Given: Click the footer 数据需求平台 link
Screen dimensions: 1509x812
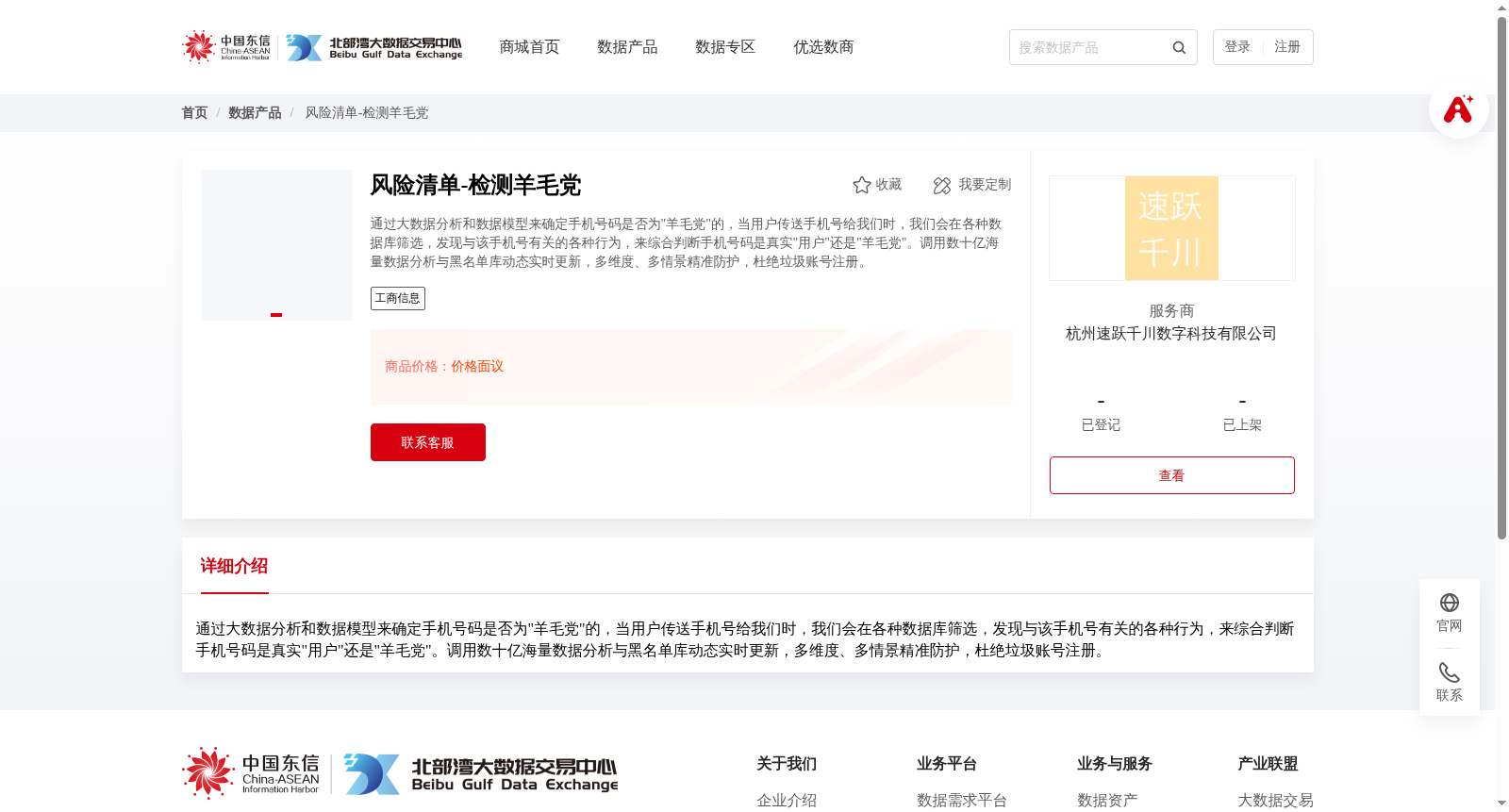Looking at the screenshot, I should coord(962,801).
